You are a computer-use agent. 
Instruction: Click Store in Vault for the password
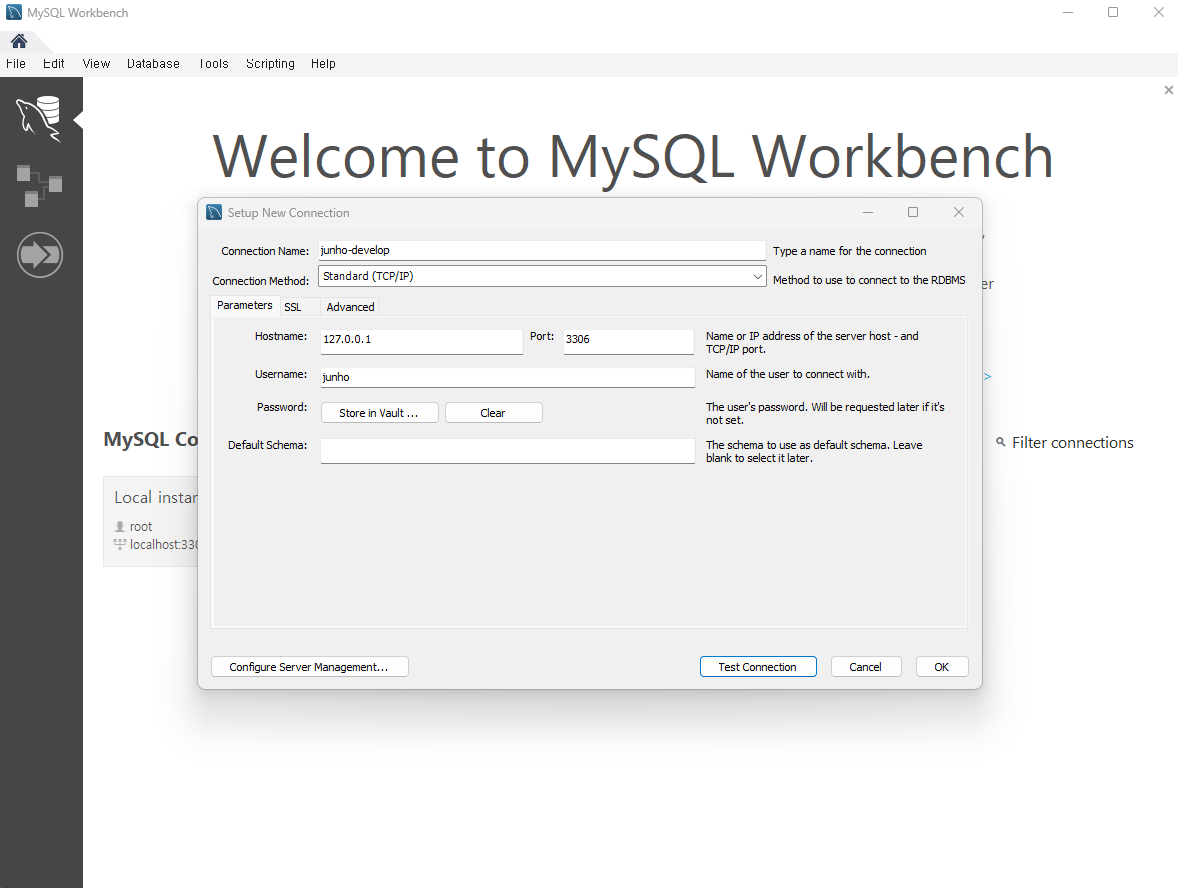coord(379,412)
